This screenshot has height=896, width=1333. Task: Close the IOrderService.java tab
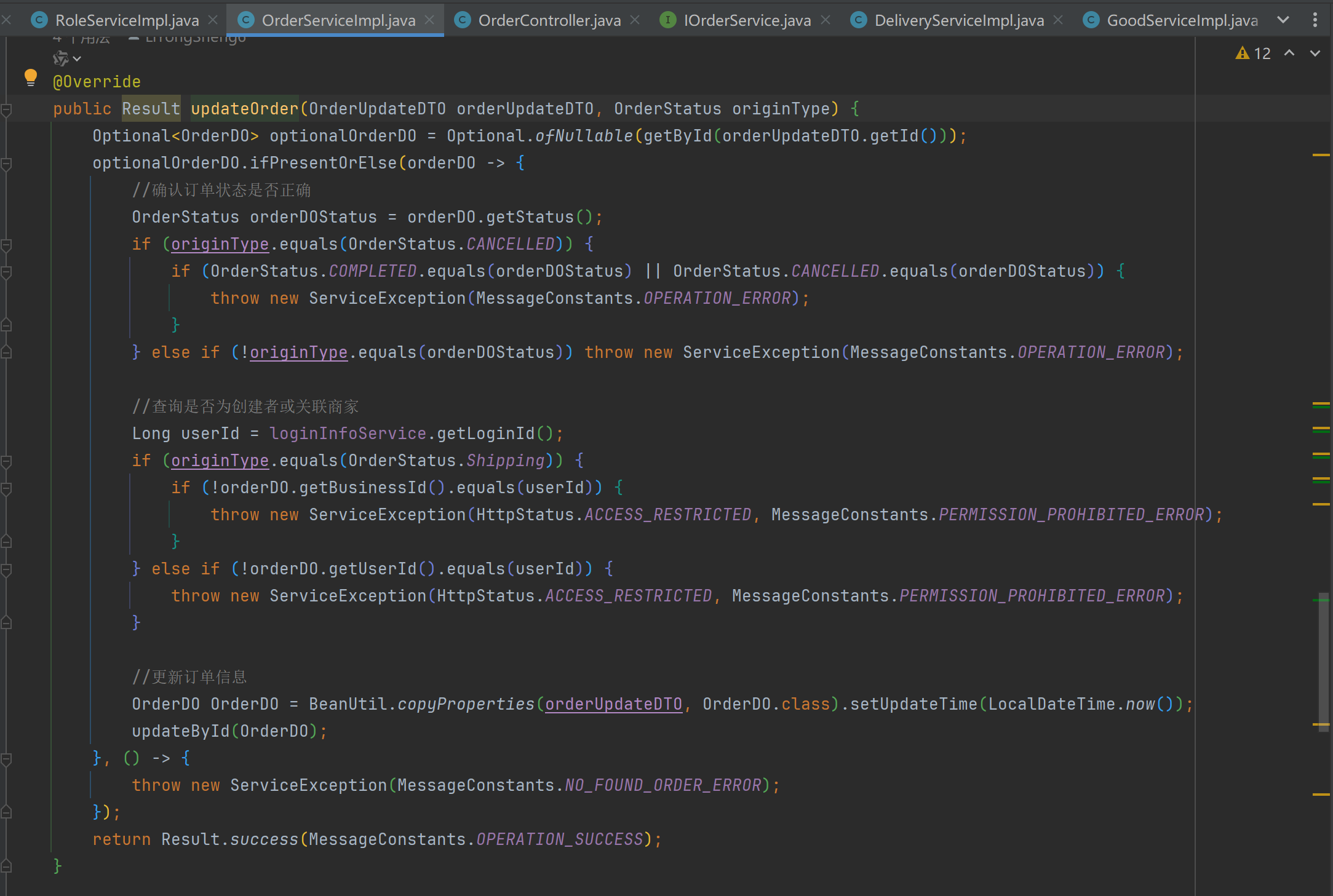coord(826,20)
